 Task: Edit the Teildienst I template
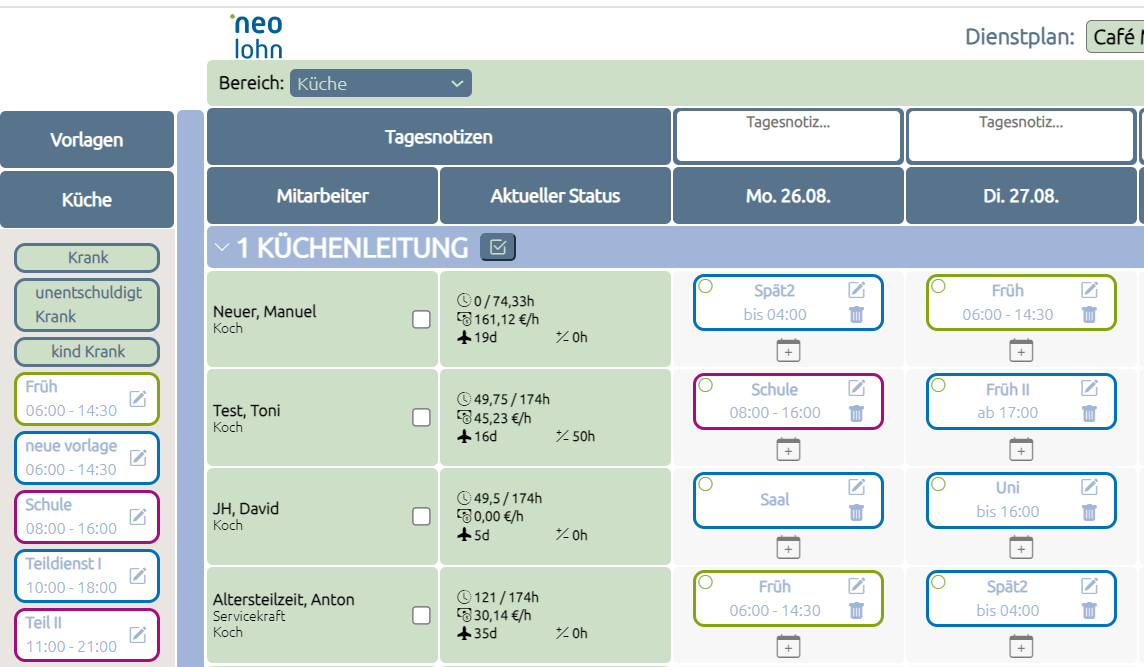tap(138, 576)
